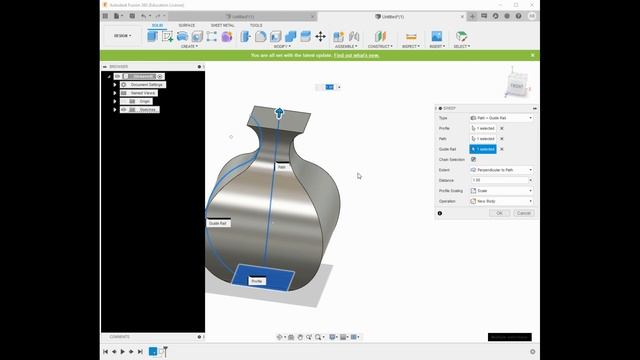Viewport: 640px width, 360px height.
Task: Click the Joint assemble tool icon
Action: tap(354, 36)
